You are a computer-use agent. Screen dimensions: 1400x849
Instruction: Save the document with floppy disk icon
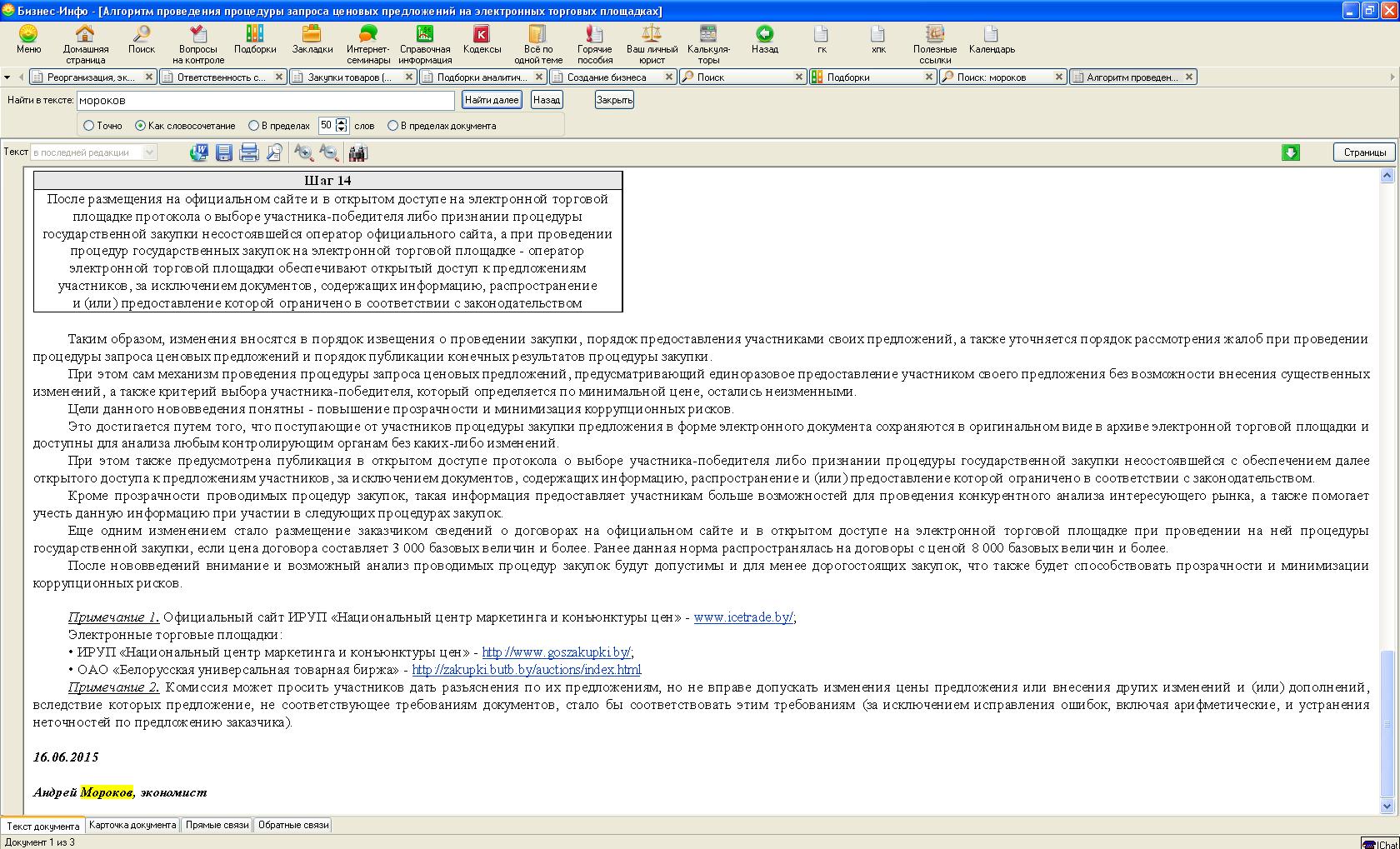tap(223, 152)
